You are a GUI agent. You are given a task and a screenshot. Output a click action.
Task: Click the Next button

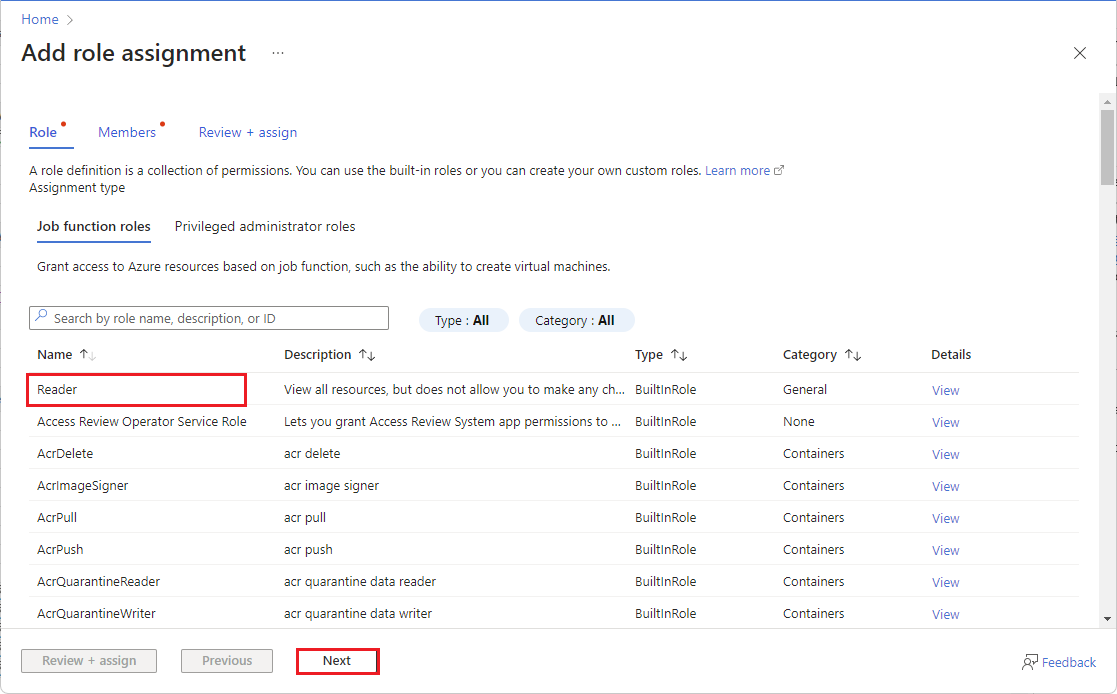(337, 661)
